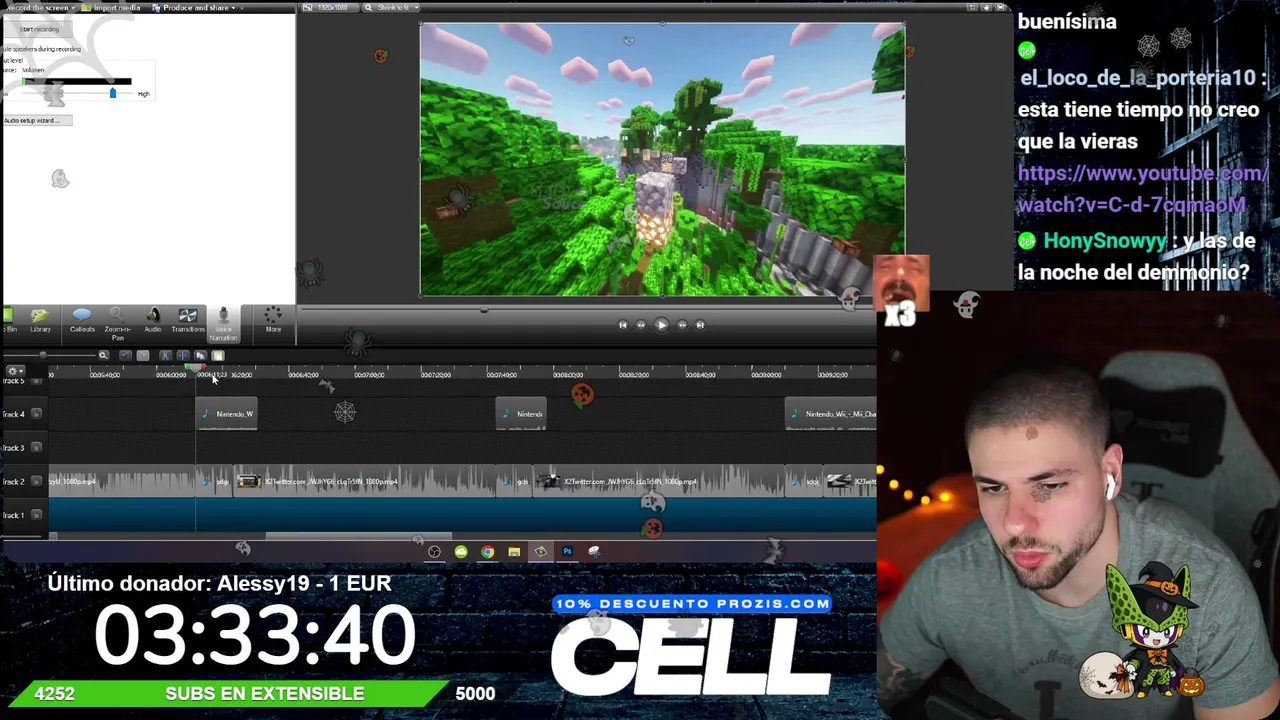Open the Audio setup wizard
The width and height of the screenshot is (1280, 720).
tap(36, 120)
